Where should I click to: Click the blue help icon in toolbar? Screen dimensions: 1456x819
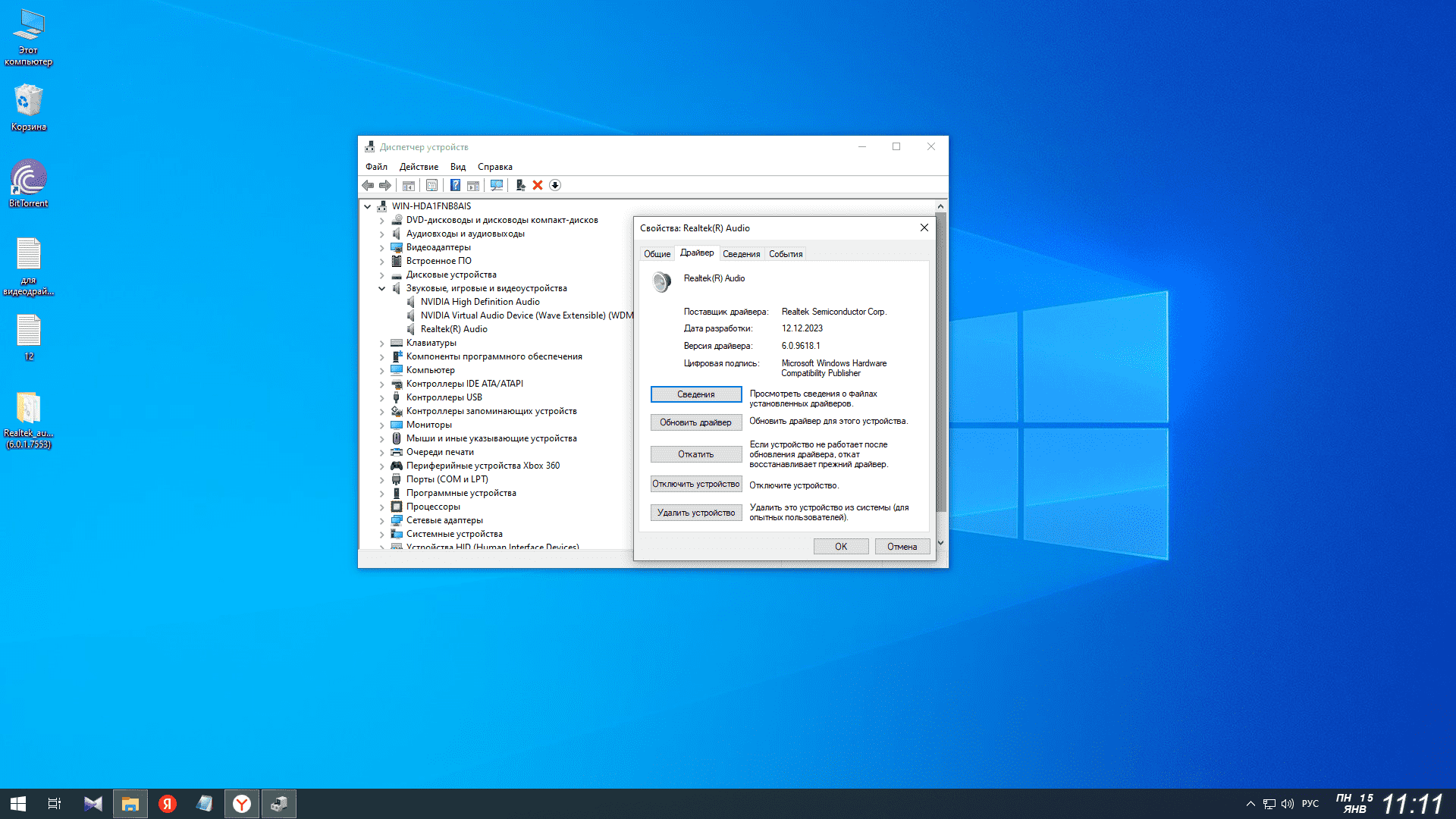tap(455, 185)
